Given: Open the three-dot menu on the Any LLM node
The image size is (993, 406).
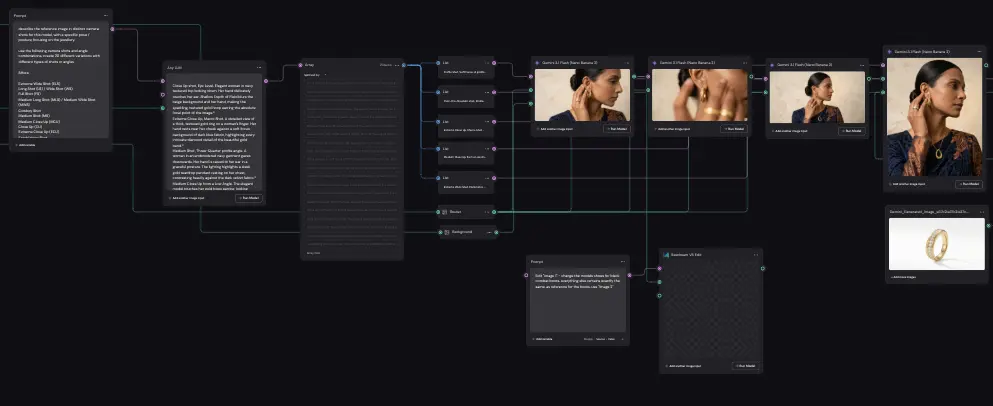Looking at the screenshot, I should coord(259,67).
